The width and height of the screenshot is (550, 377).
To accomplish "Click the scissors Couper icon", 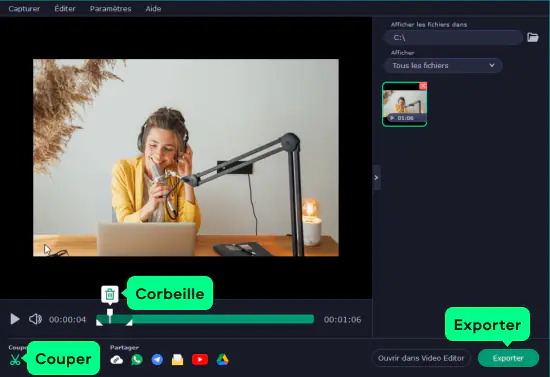I will (x=15, y=360).
